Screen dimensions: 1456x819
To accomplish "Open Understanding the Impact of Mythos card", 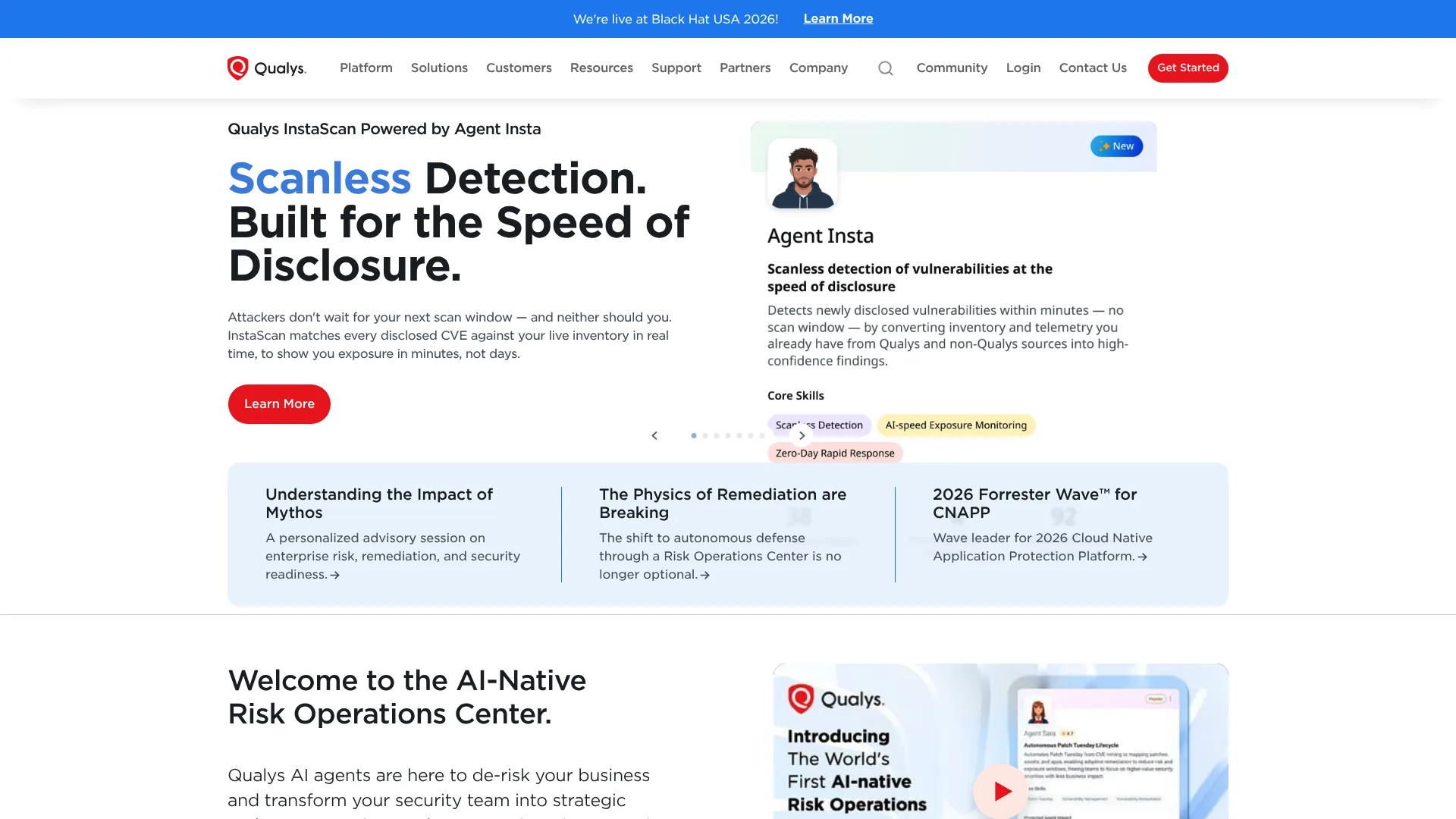I will tap(394, 534).
